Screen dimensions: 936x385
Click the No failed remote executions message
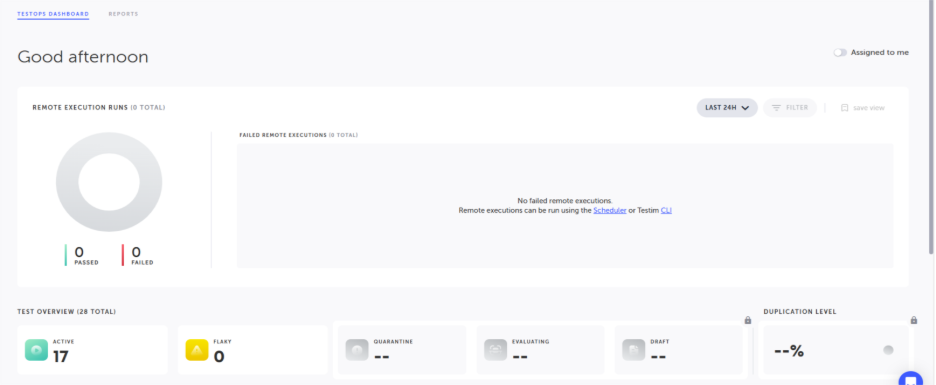click(x=565, y=201)
